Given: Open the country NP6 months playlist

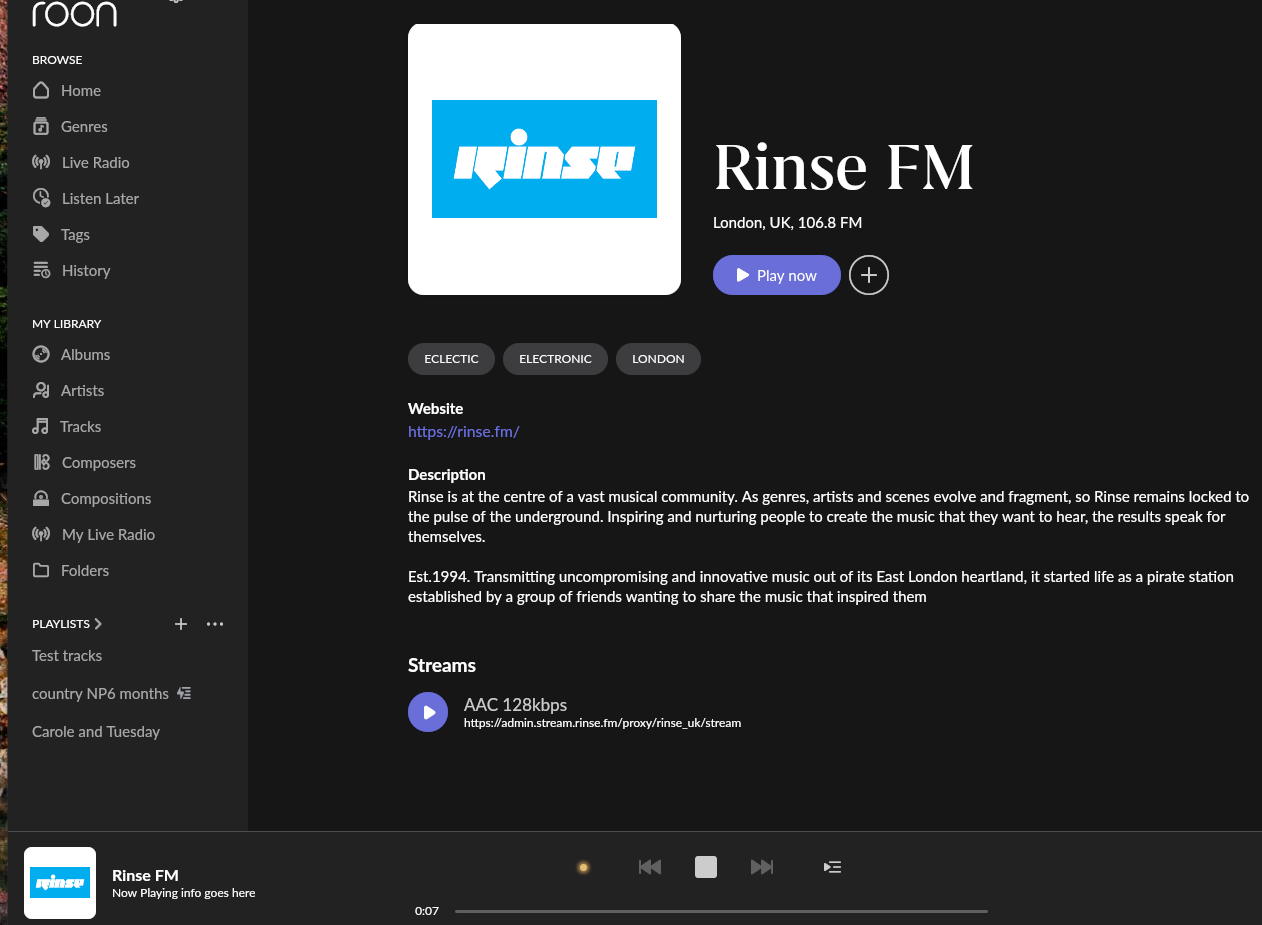Looking at the screenshot, I should 100,694.
